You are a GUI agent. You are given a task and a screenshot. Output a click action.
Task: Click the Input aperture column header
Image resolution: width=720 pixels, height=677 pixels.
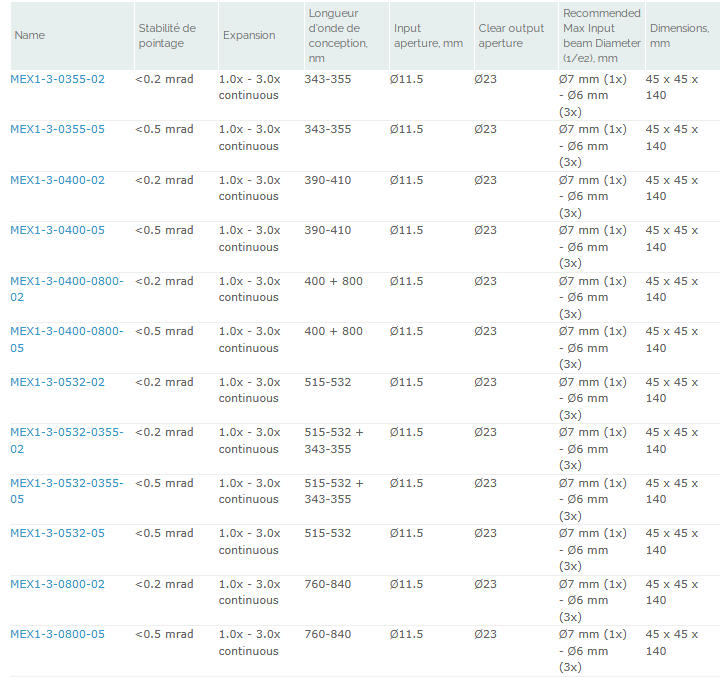point(428,36)
